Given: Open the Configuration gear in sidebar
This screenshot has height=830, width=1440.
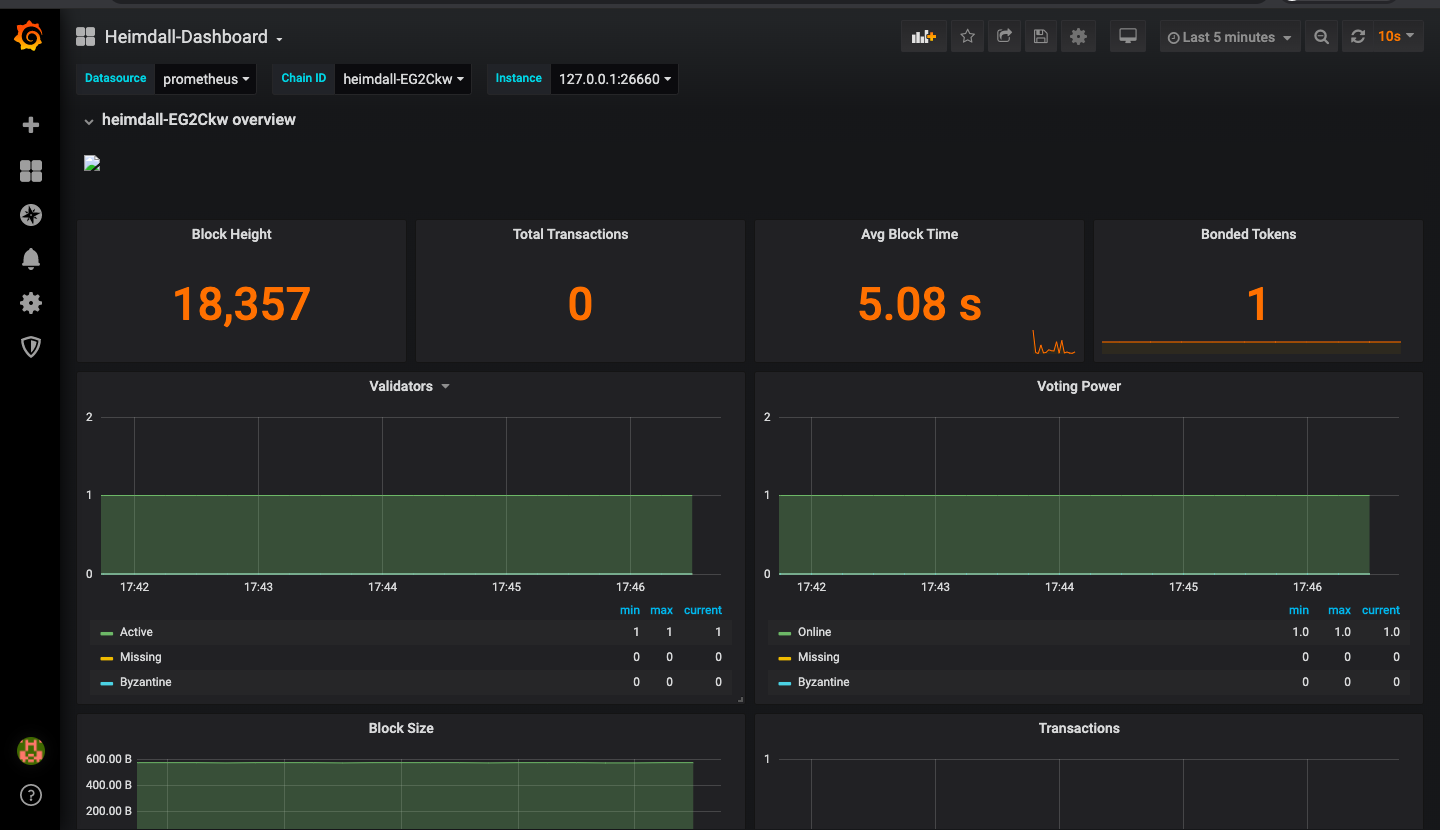Looking at the screenshot, I should click(31, 303).
